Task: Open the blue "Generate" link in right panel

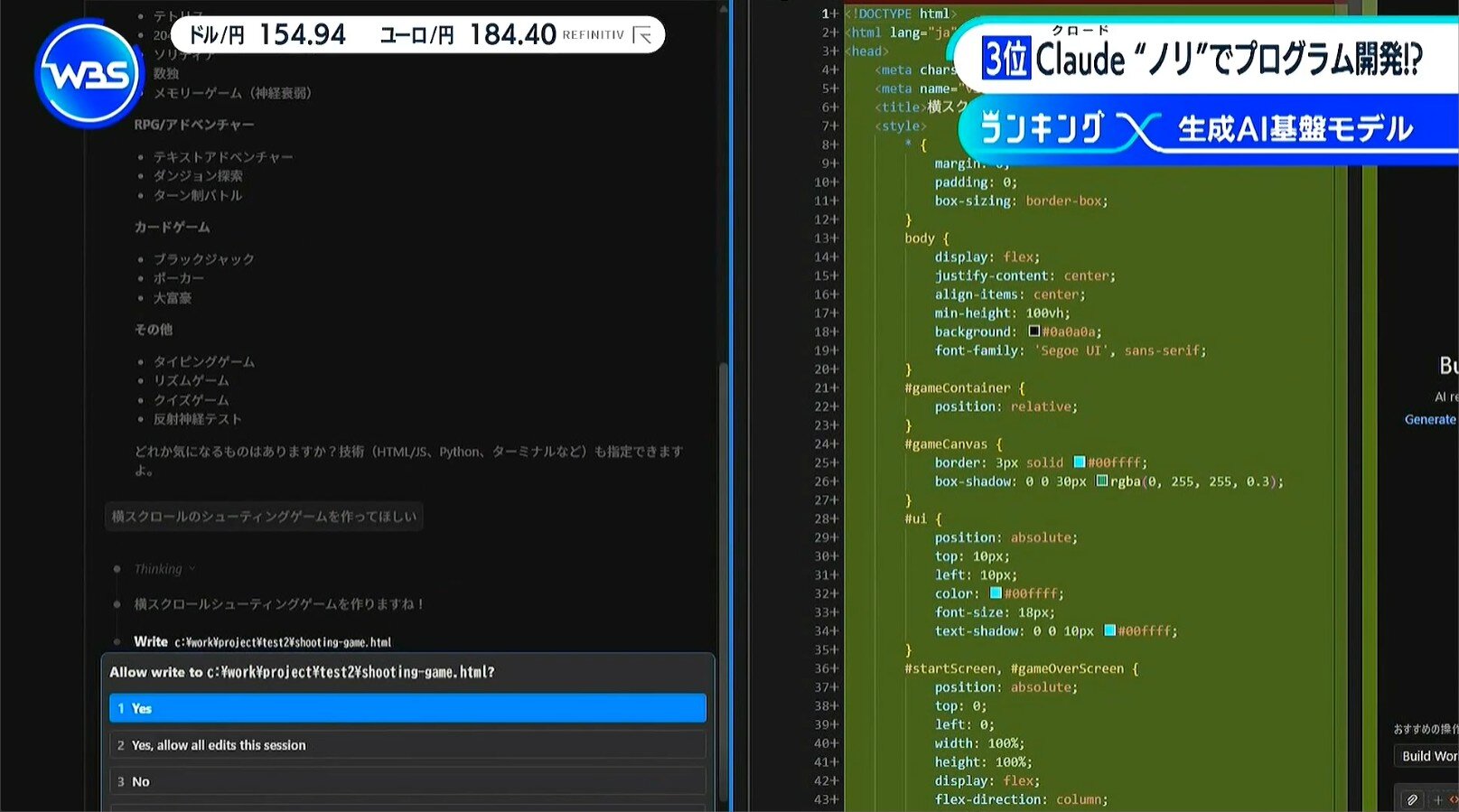Action: (1430, 419)
